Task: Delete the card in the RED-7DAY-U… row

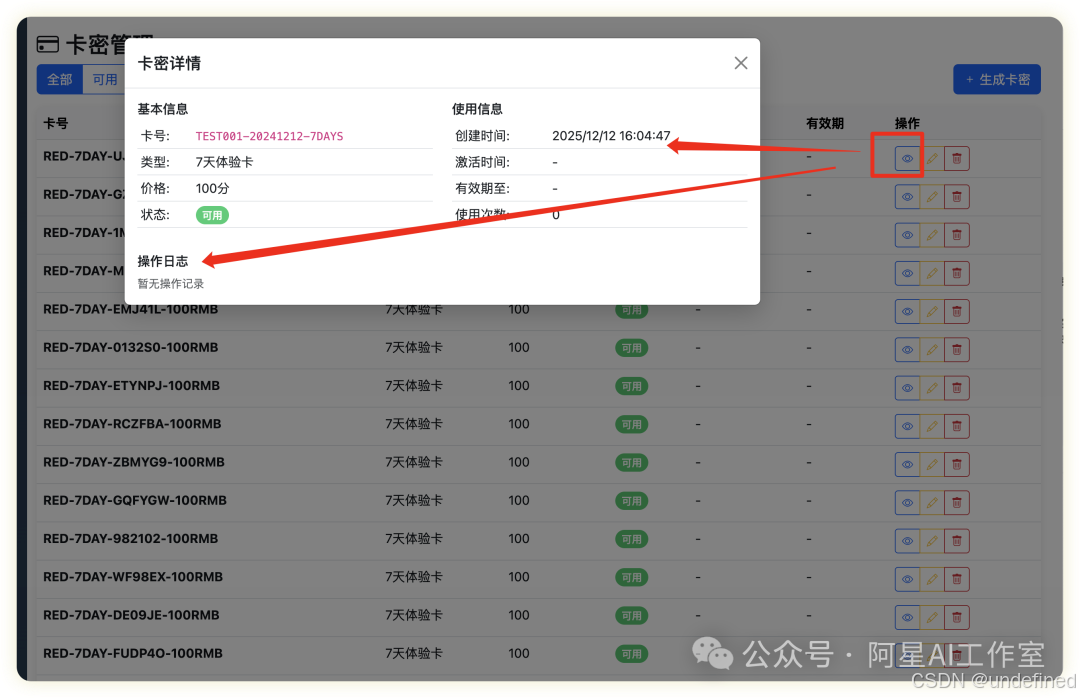Action: click(x=957, y=158)
